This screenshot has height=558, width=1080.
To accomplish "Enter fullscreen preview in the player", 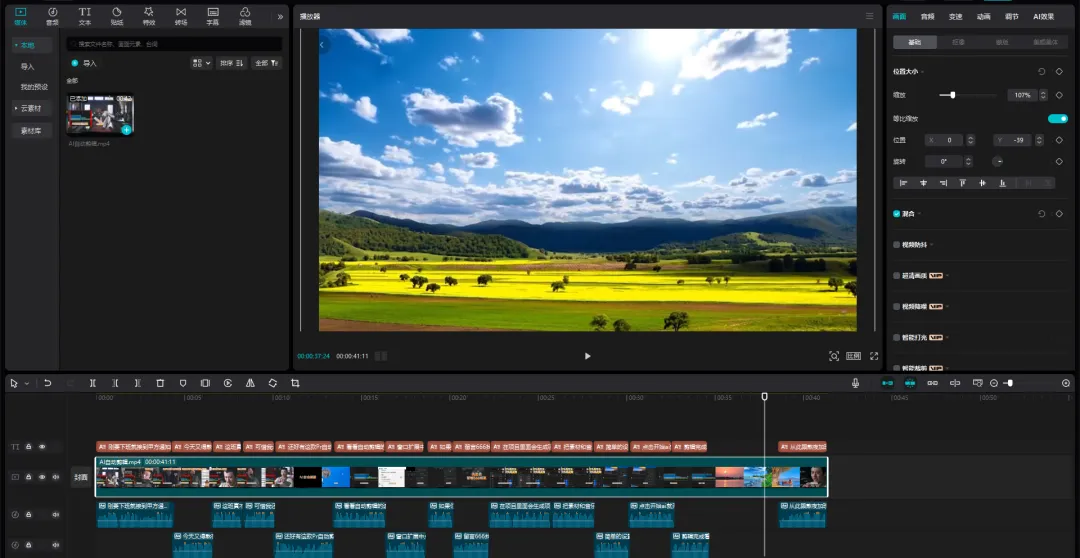I will tap(874, 356).
